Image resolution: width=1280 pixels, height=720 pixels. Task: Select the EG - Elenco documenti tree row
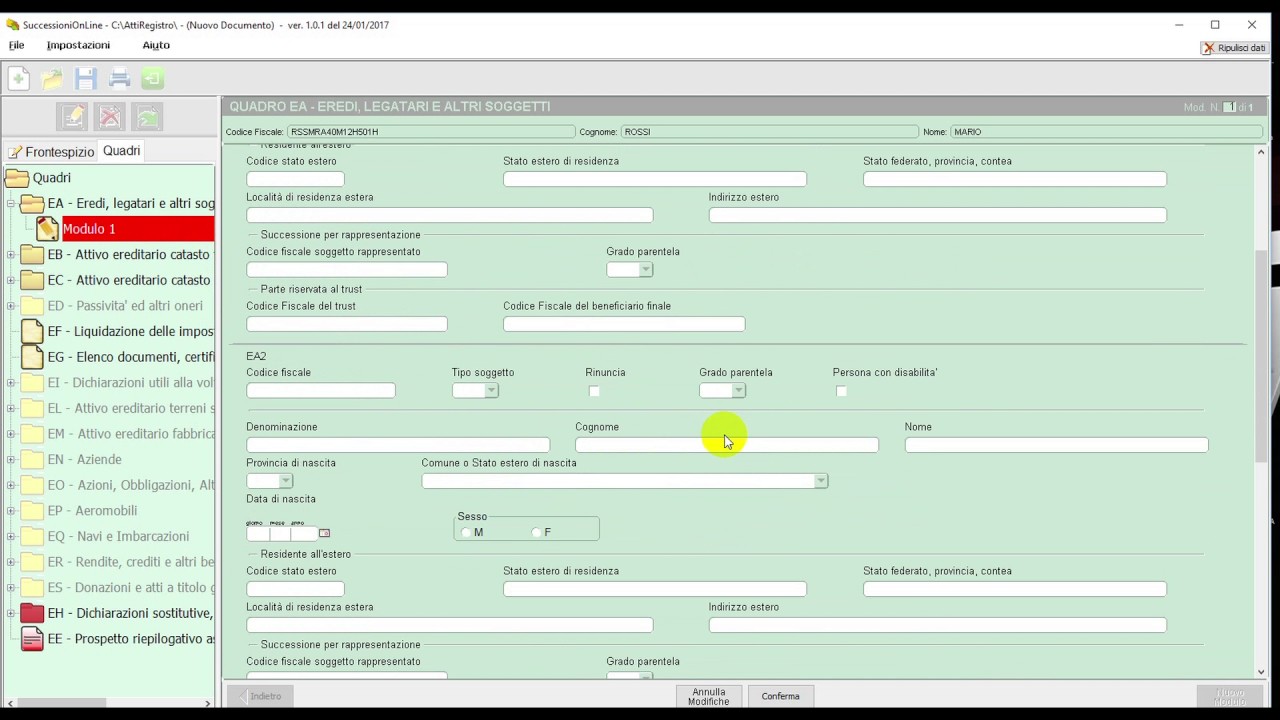130,357
